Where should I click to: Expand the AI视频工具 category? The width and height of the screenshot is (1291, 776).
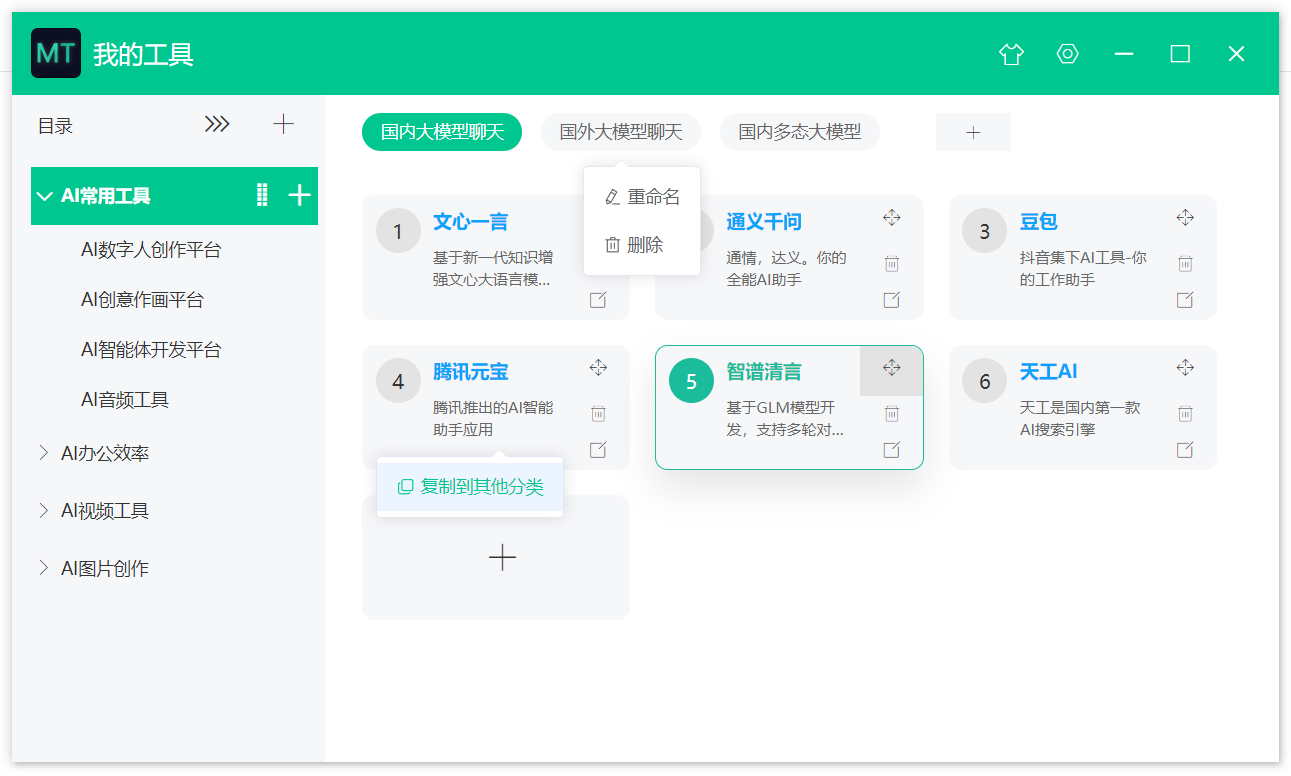click(43, 511)
